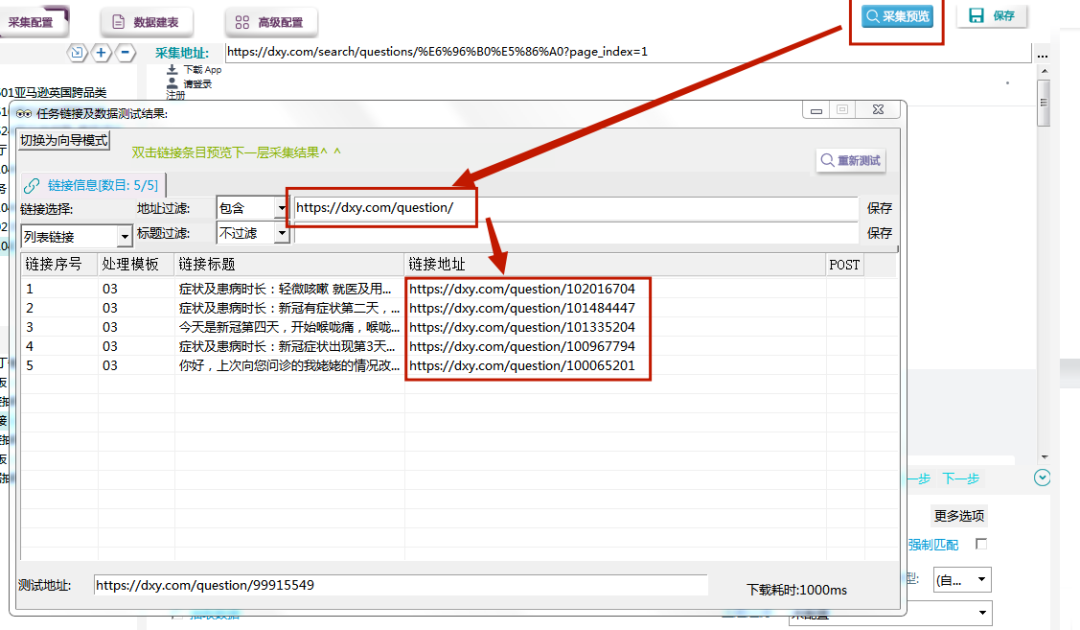The image size is (1080, 630).
Task: Click the 注册 link in the page preview
Action: 176,95
